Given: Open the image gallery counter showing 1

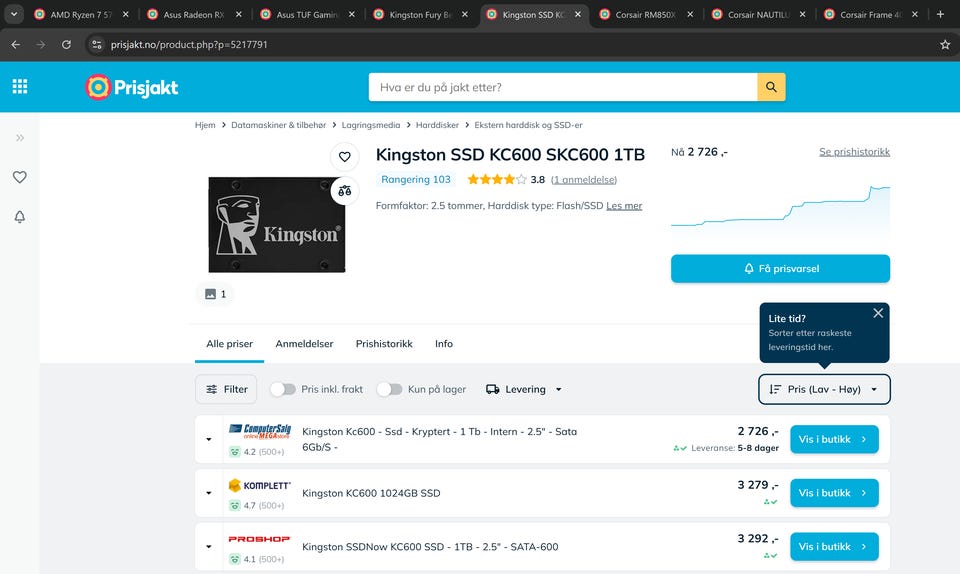Looking at the screenshot, I should click(216, 294).
